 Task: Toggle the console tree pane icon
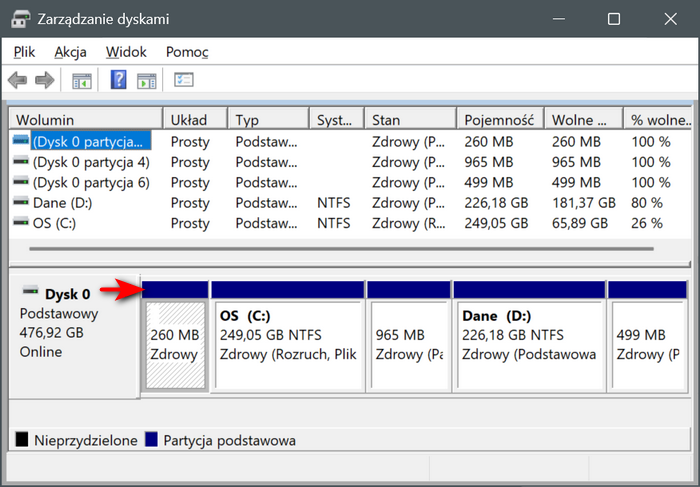point(82,80)
